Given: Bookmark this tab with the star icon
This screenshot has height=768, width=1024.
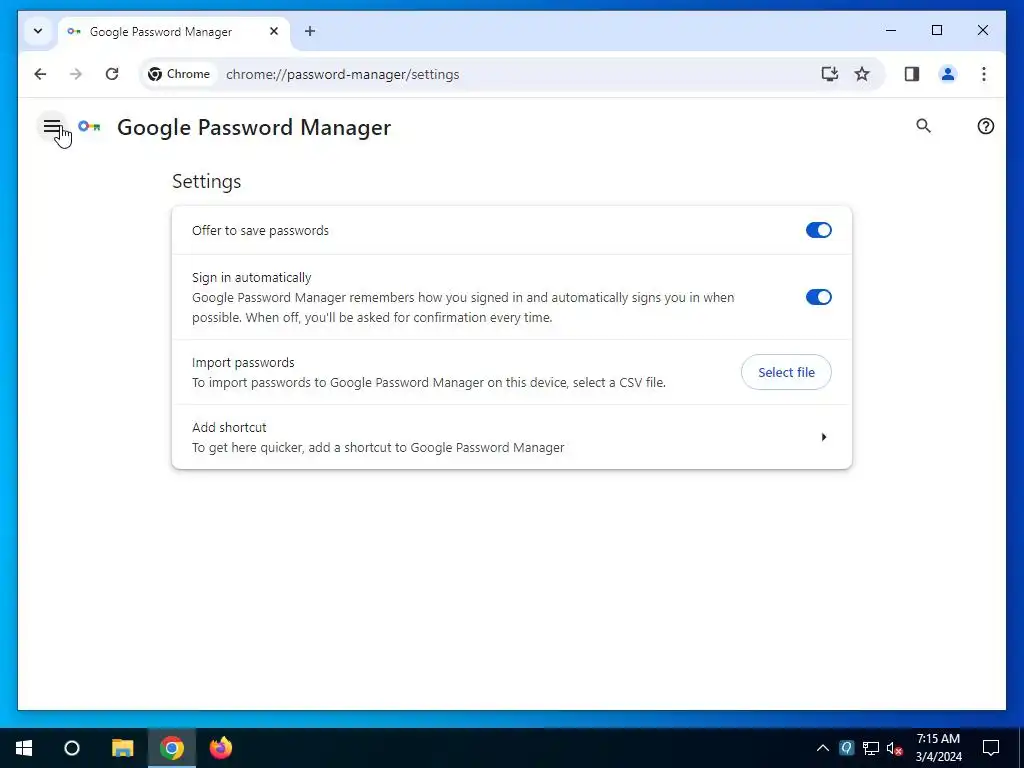Looking at the screenshot, I should [862, 74].
